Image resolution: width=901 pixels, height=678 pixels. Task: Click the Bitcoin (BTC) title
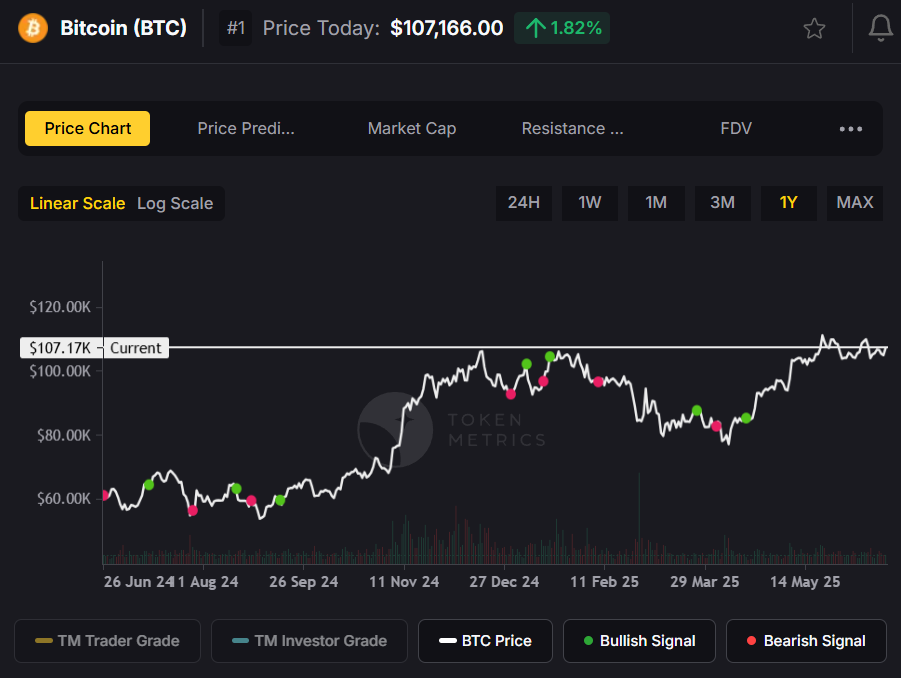[124, 28]
